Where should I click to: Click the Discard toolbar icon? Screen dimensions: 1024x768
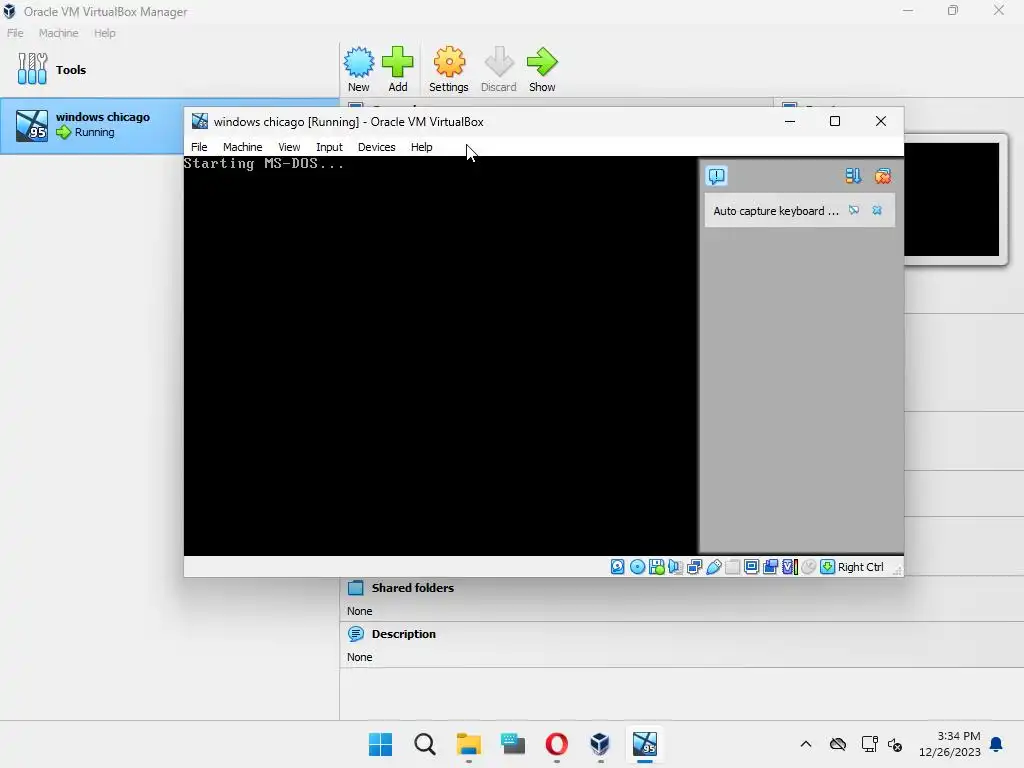pyautogui.click(x=499, y=69)
